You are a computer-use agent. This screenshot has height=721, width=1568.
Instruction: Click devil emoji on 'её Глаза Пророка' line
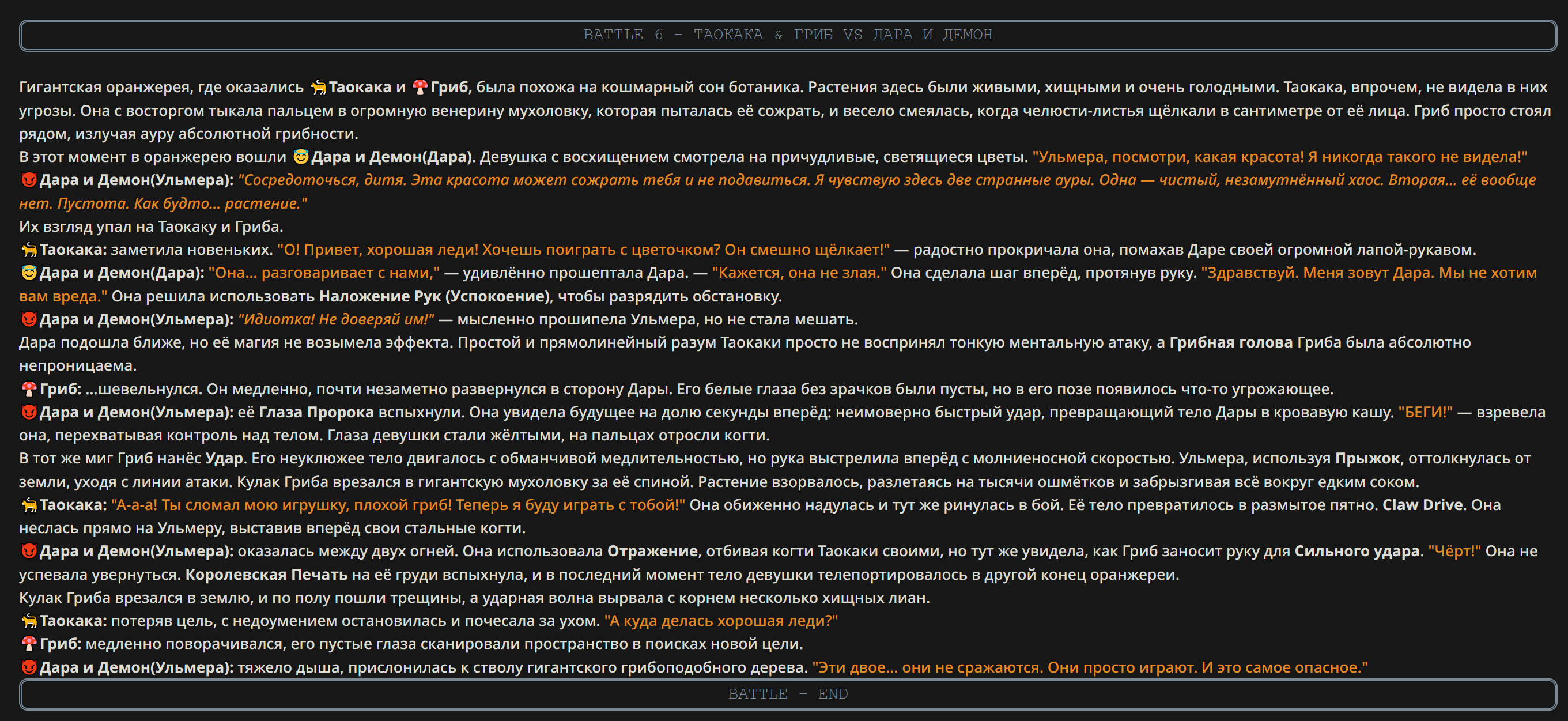point(29,412)
